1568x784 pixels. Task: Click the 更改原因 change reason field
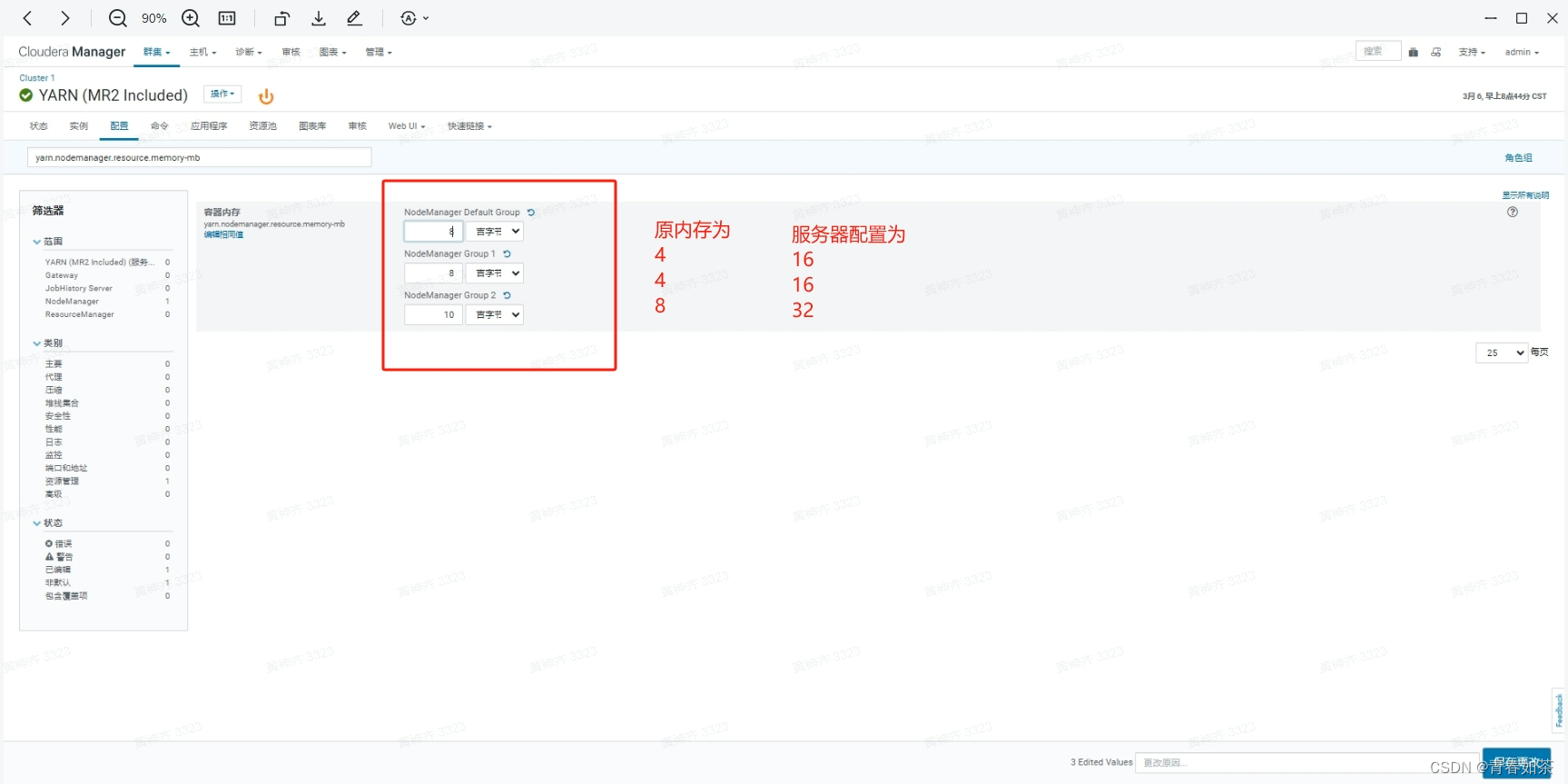click(x=1307, y=763)
